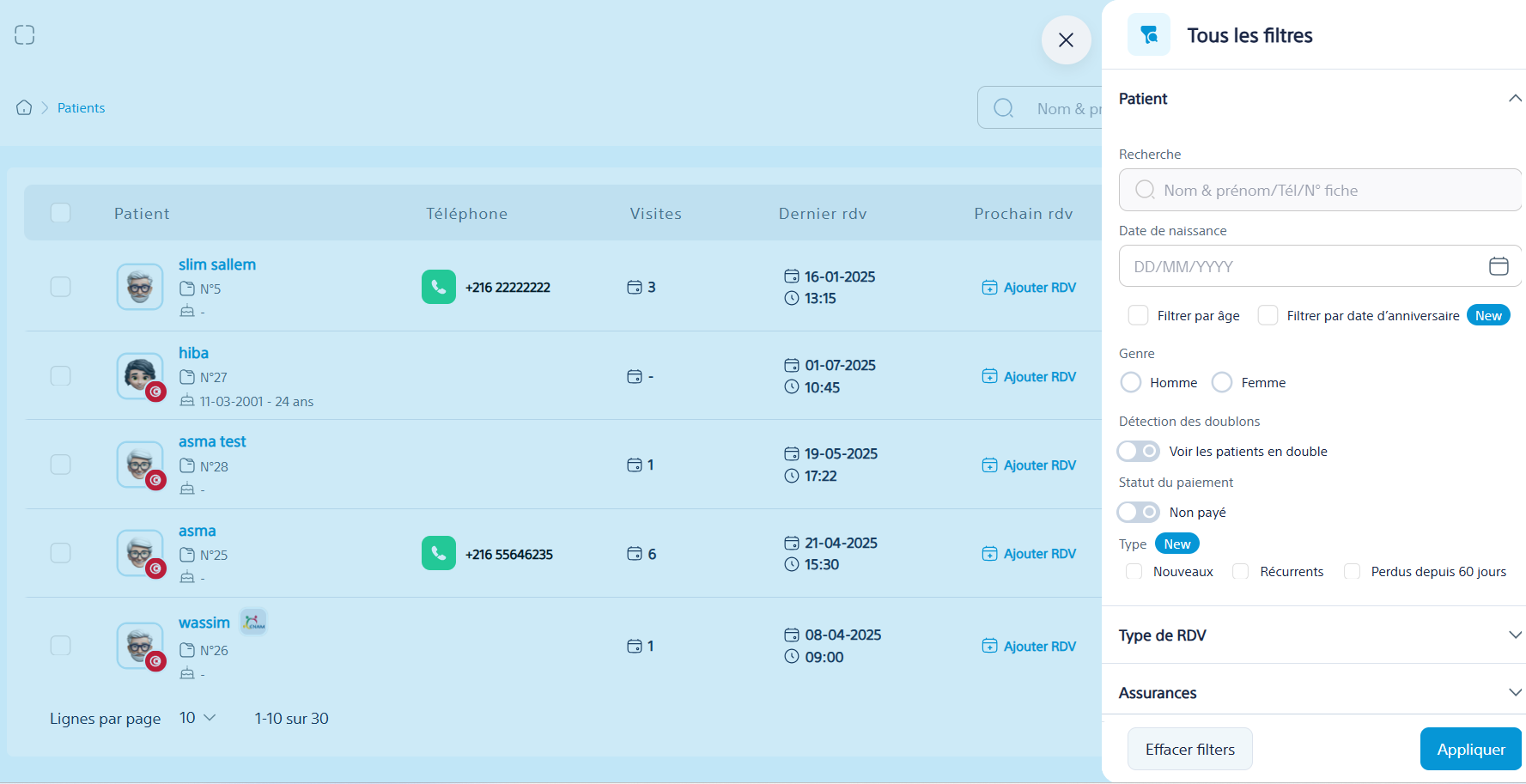Click the filter icon beside Tous les filtres
This screenshot has height=784, width=1526.
[1148, 34]
